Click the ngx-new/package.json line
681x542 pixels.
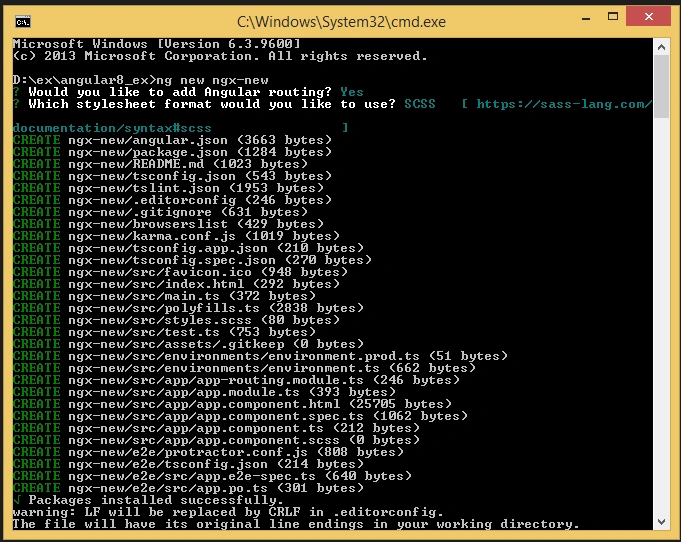[172, 152]
